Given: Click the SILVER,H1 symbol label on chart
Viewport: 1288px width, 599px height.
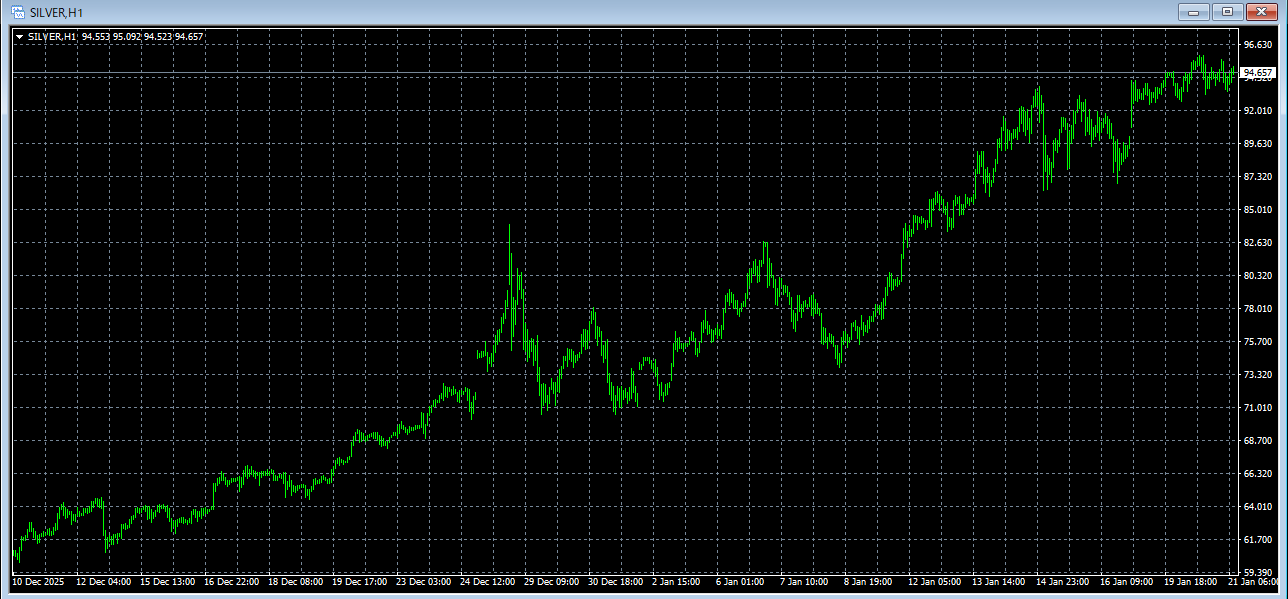Looking at the screenshot, I should (52, 37).
